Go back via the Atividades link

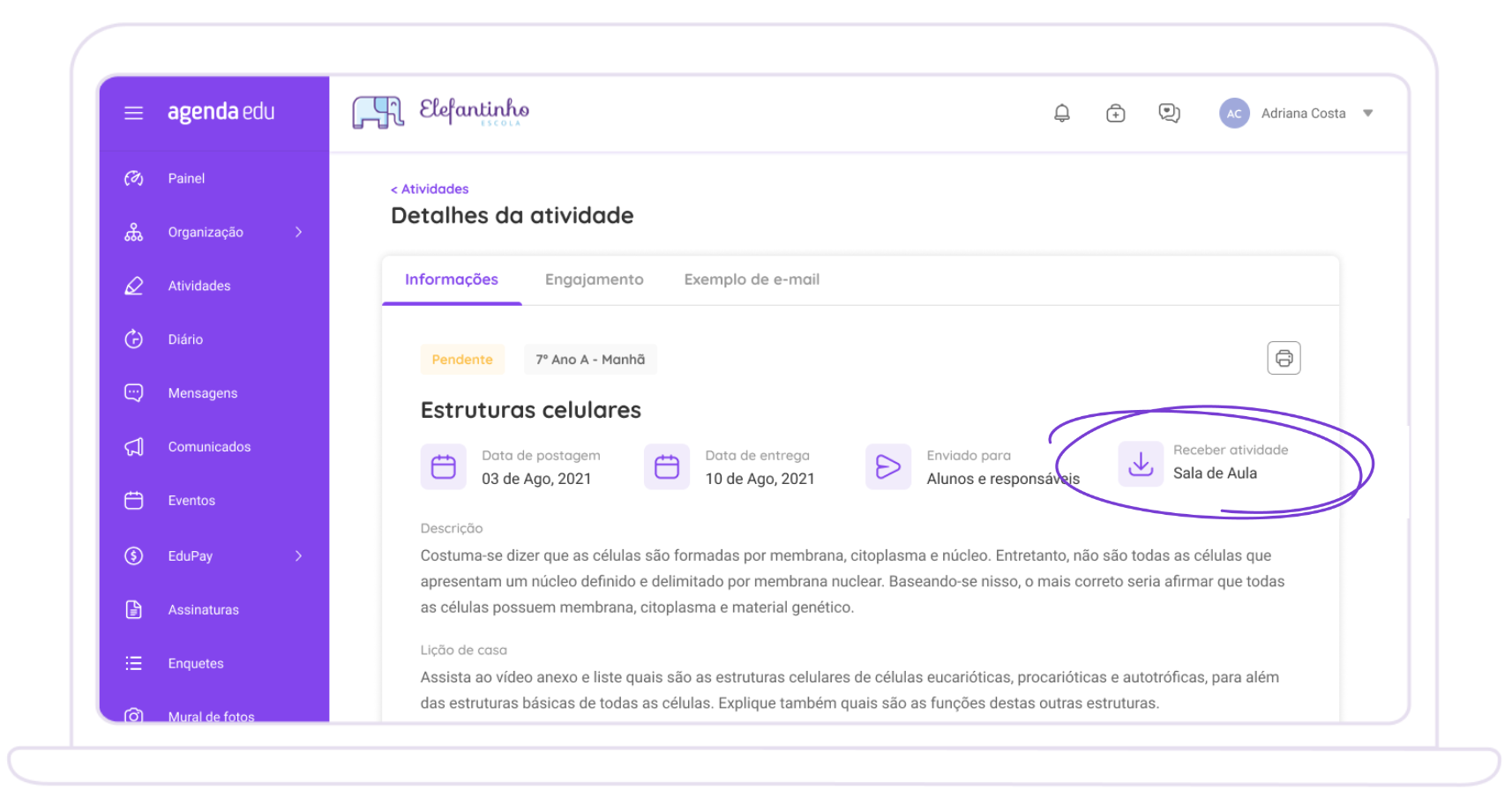pos(430,189)
